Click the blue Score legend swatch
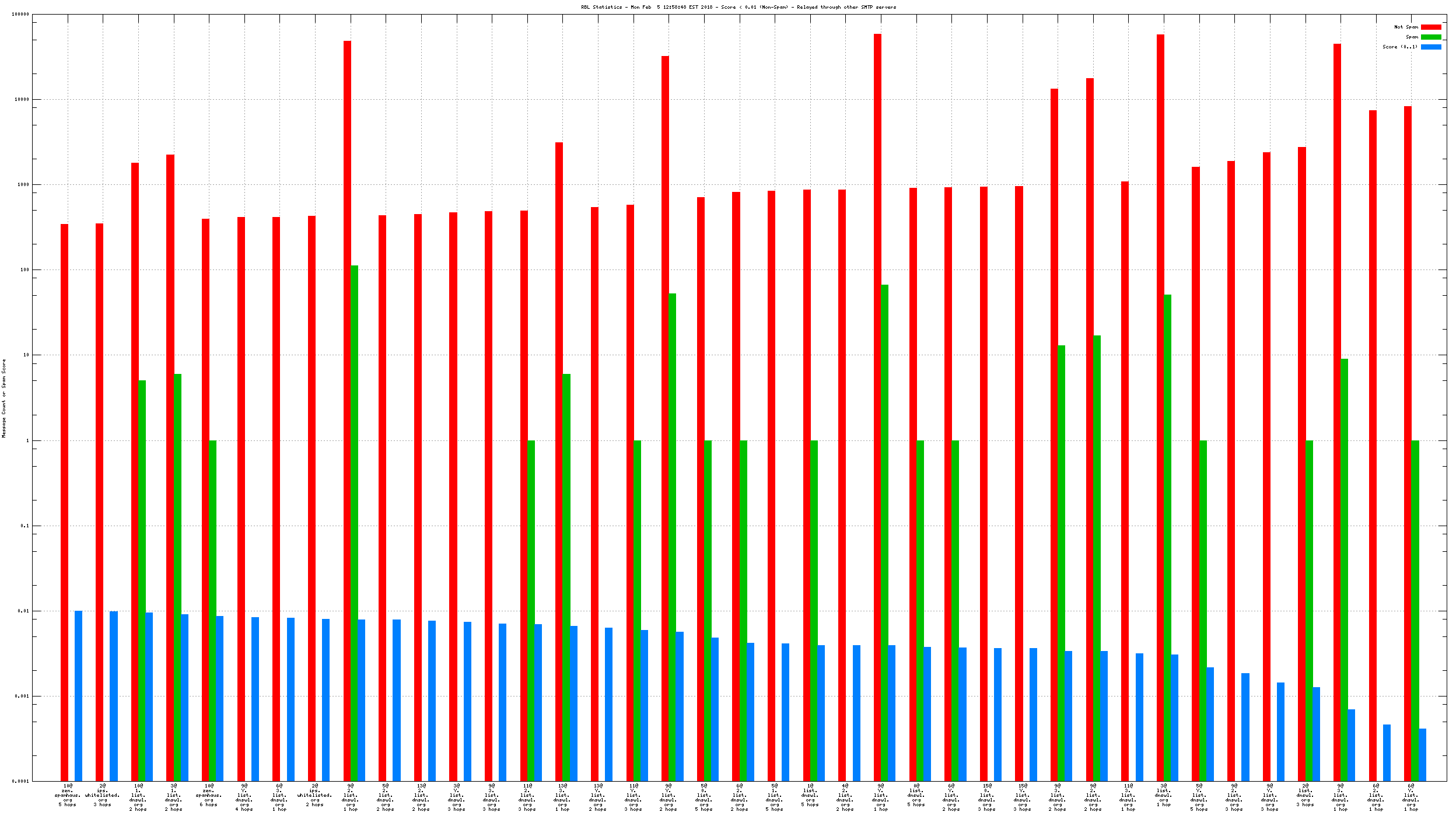Viewport: 1456px width, 819px height. pyautogui.click(x=1430, y=47)
